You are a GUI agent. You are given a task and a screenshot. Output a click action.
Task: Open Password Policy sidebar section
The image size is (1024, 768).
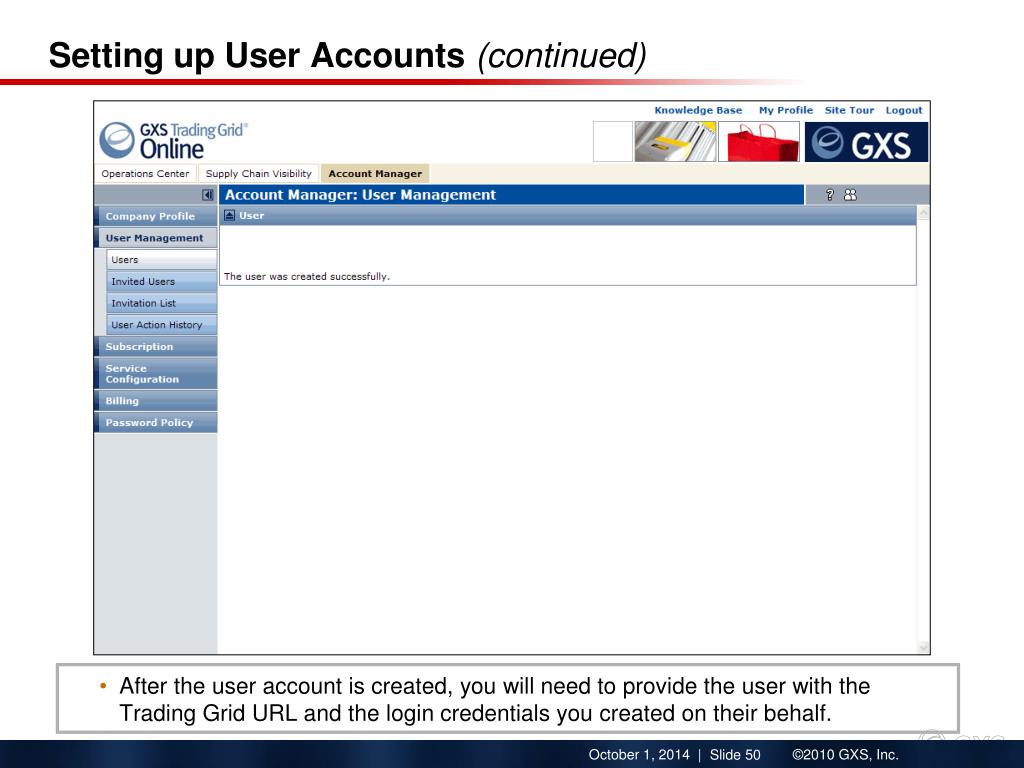coord(156,423)
